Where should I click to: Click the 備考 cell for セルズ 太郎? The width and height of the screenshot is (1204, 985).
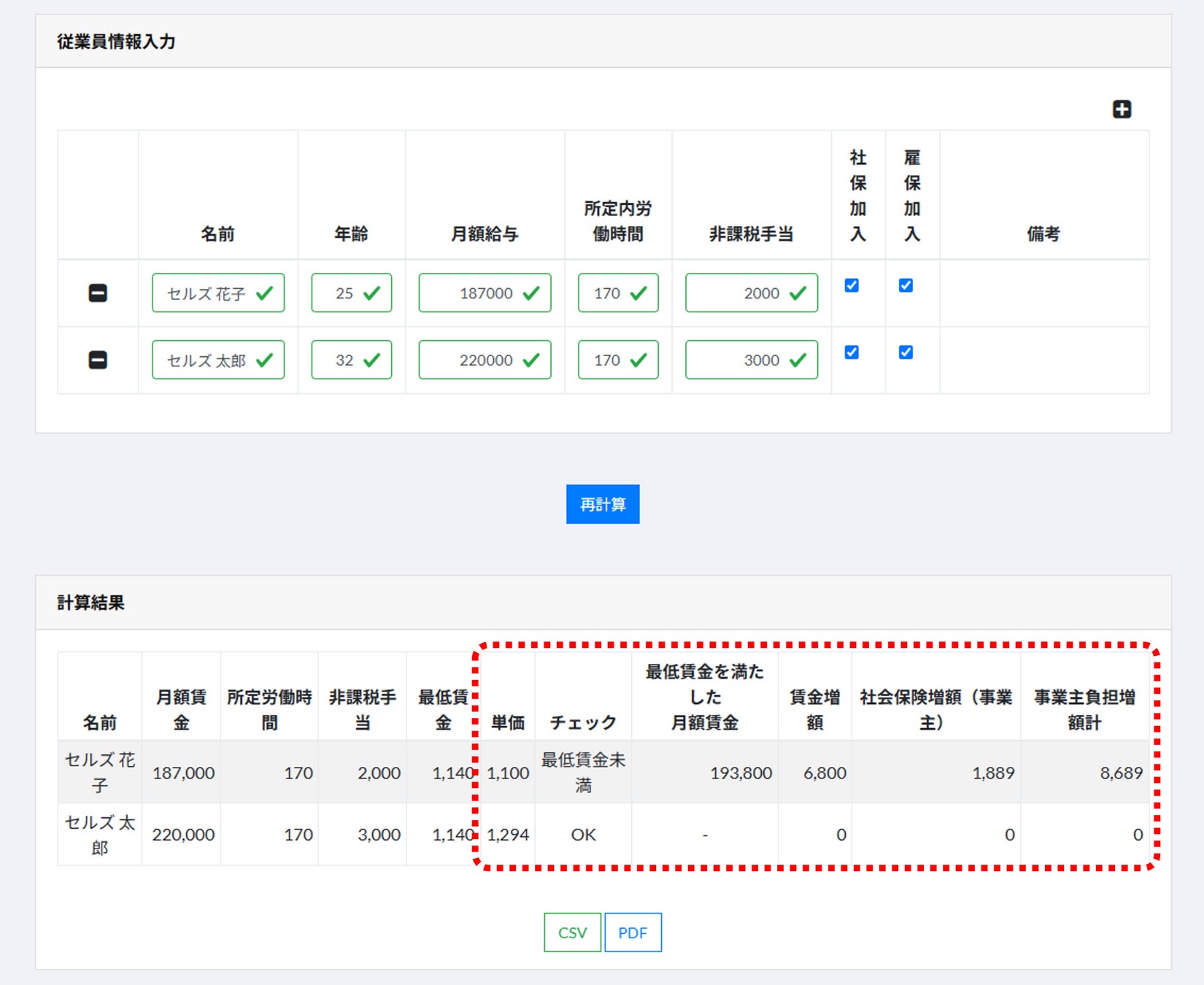click(1044, 360)
